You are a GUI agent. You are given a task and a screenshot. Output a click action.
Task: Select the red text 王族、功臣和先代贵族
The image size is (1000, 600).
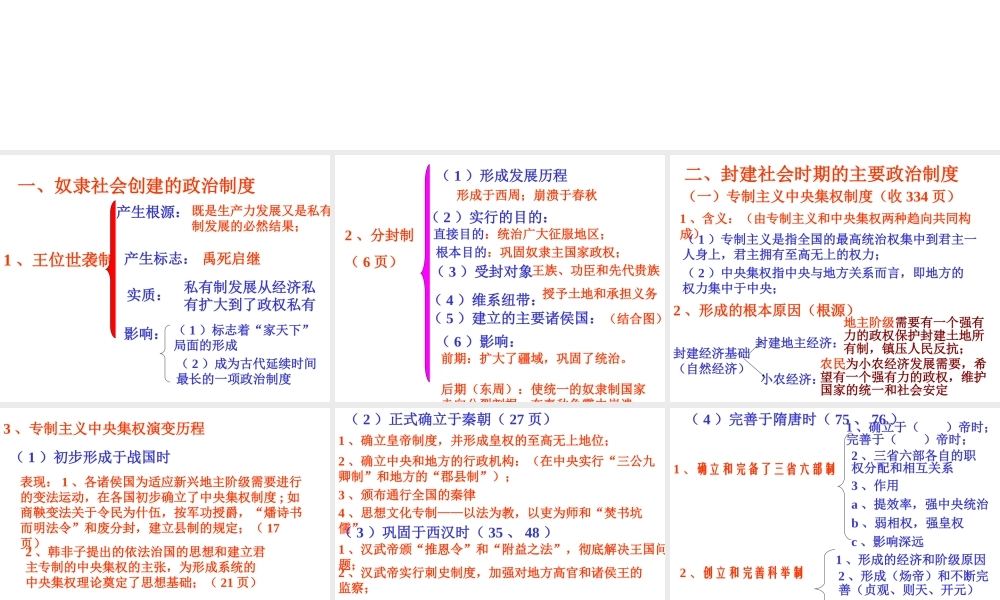tap(596, 270)
